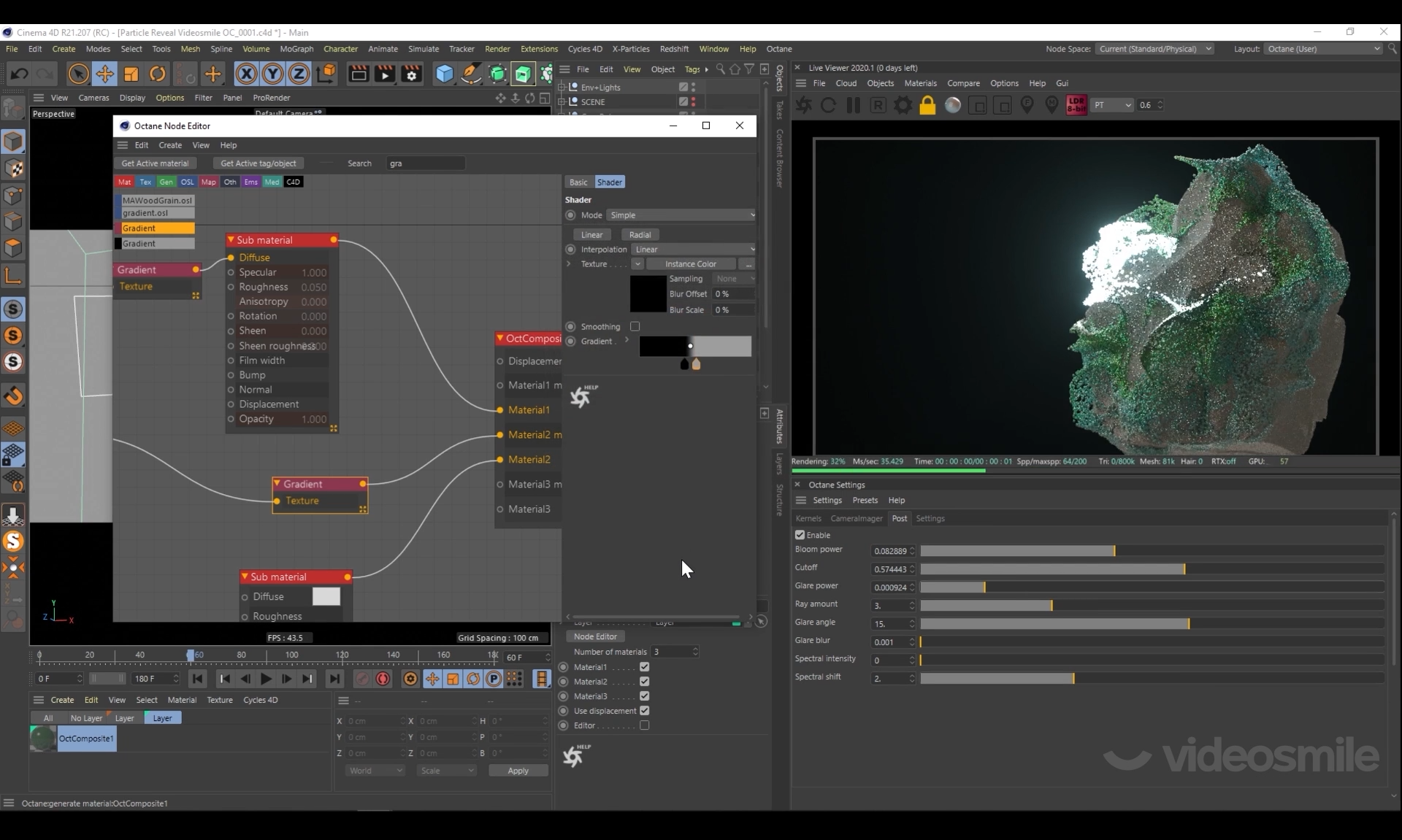Open the PT kernel dropdown
1402x840 pixels.
coord(1111,105)
